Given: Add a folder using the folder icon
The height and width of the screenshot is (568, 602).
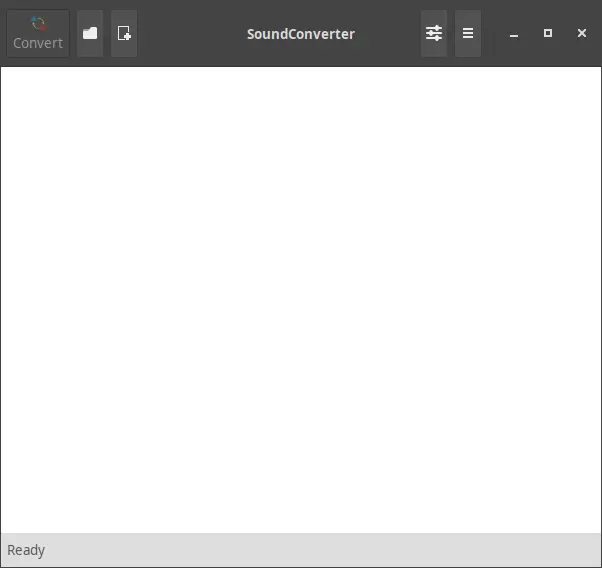Looking at the screenshot, I should [90, 33].
